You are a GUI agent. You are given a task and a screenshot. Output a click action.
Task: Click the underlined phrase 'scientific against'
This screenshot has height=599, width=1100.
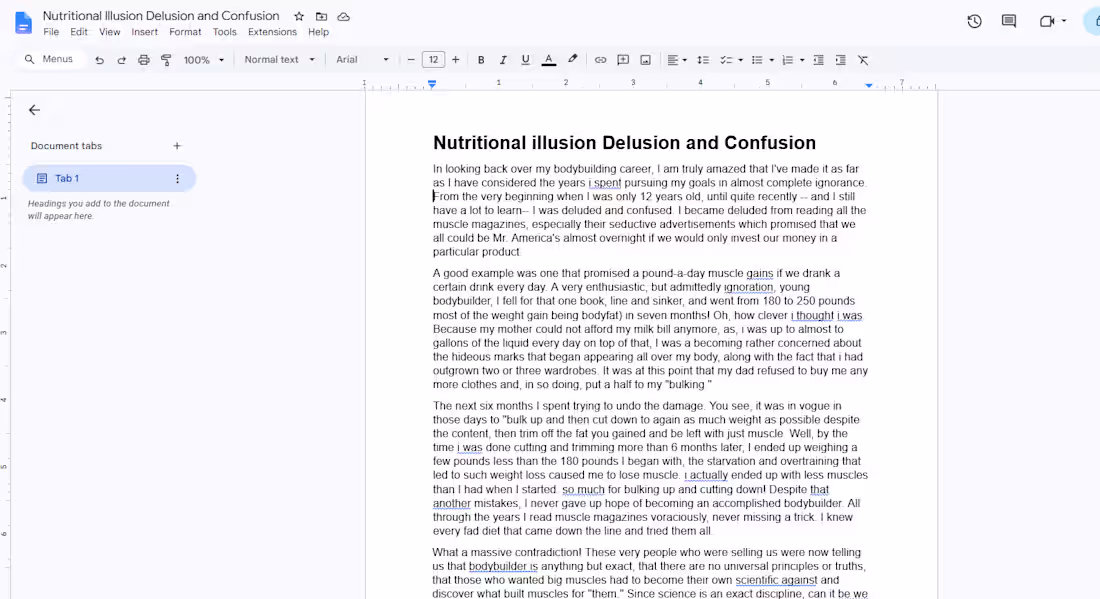(x=776, y=580)
